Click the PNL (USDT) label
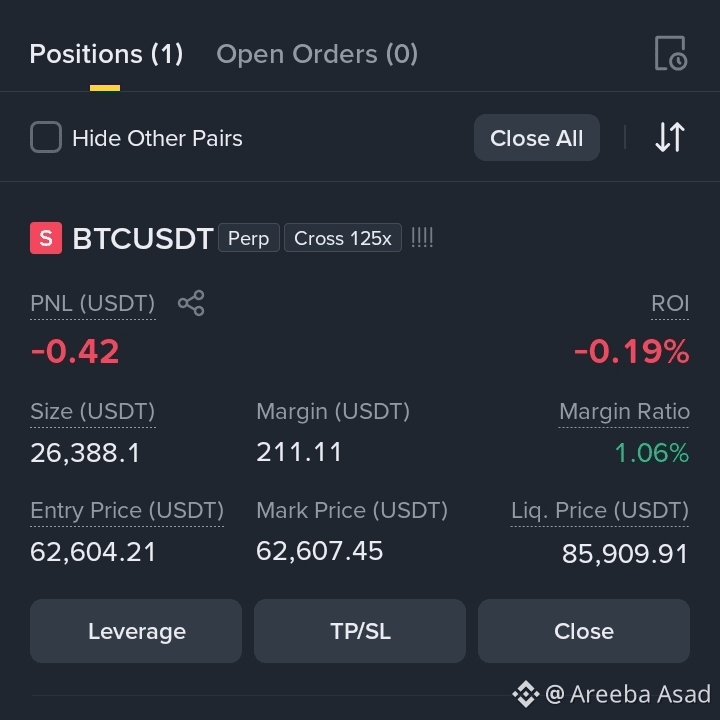 [93, 304]
